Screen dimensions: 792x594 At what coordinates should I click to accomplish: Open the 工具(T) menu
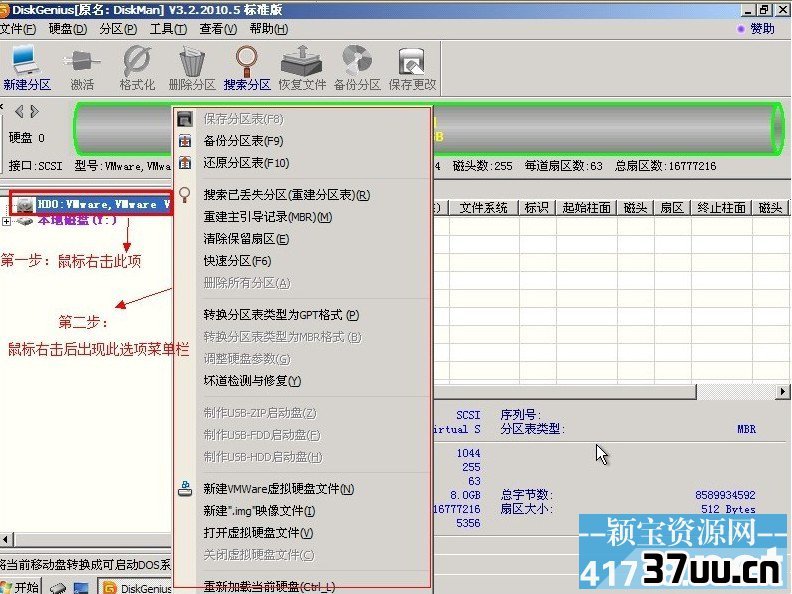click(x=168, y=29)
